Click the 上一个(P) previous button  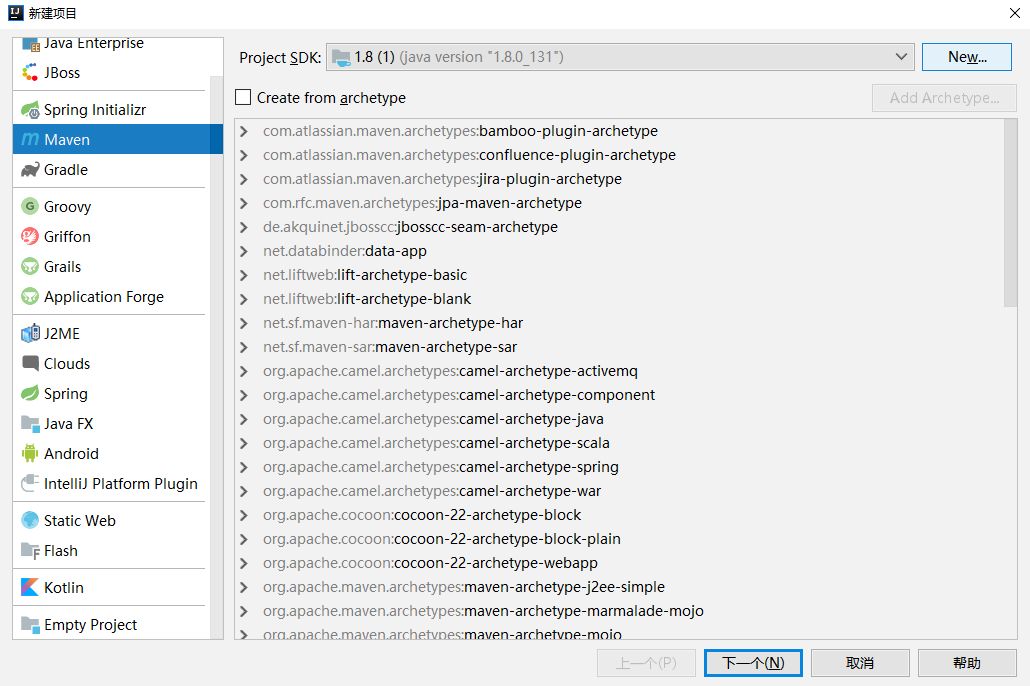pyautogui.click(x=646, y=663)
